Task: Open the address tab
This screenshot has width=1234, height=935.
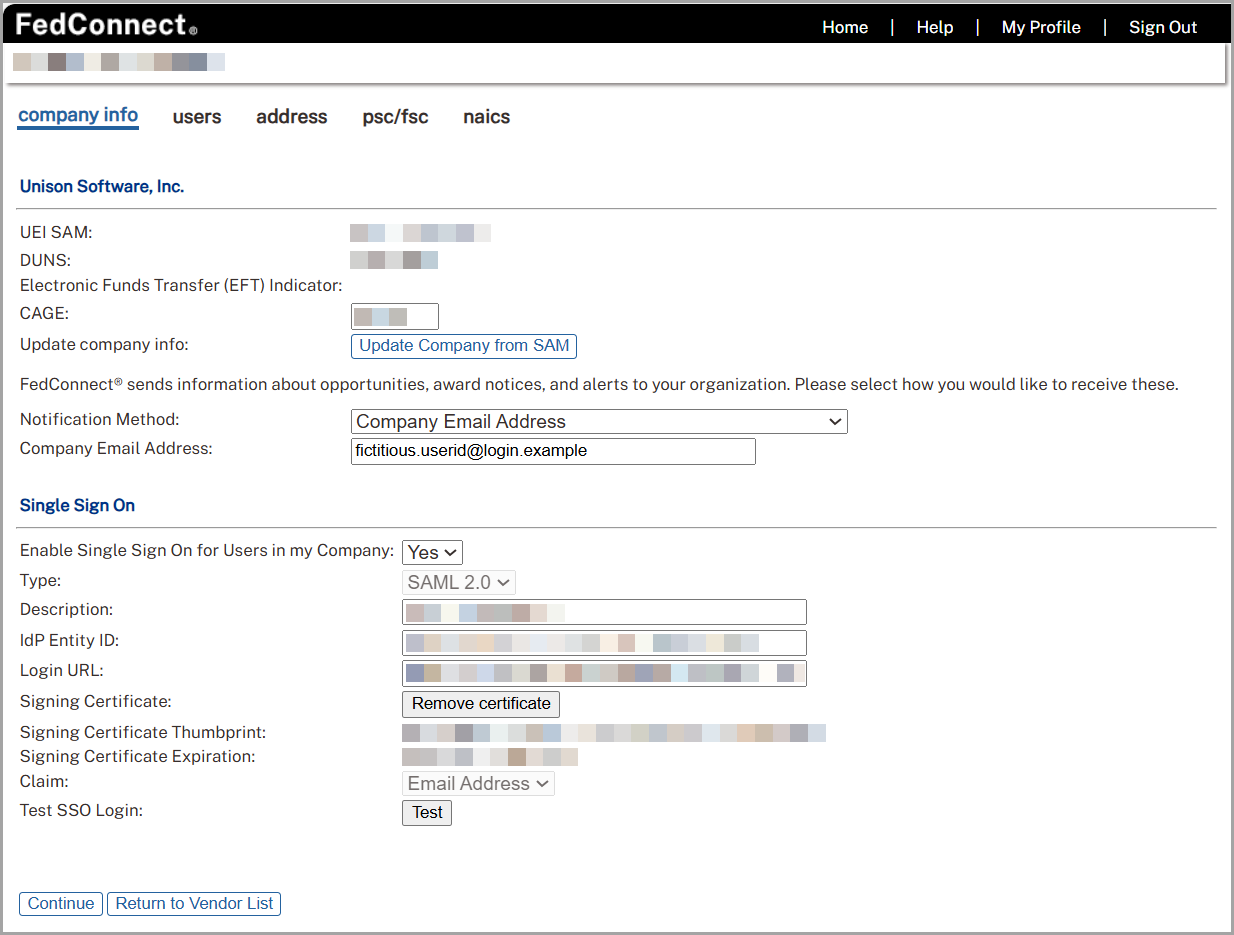Action: (x=291, y=117)
